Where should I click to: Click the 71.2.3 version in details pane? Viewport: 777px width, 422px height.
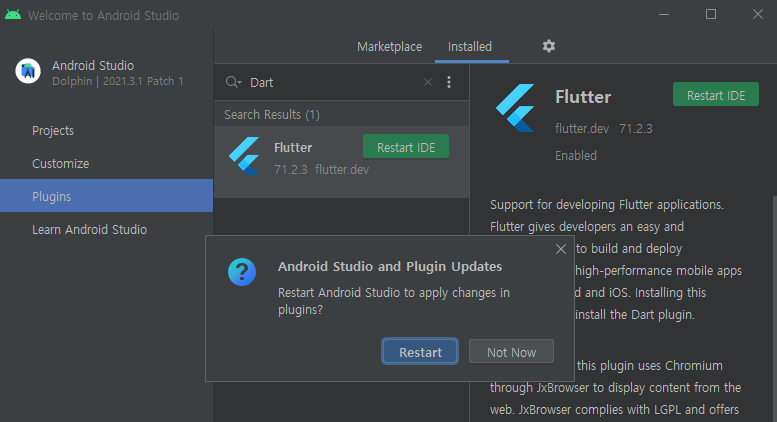click(x=636, y=129)
